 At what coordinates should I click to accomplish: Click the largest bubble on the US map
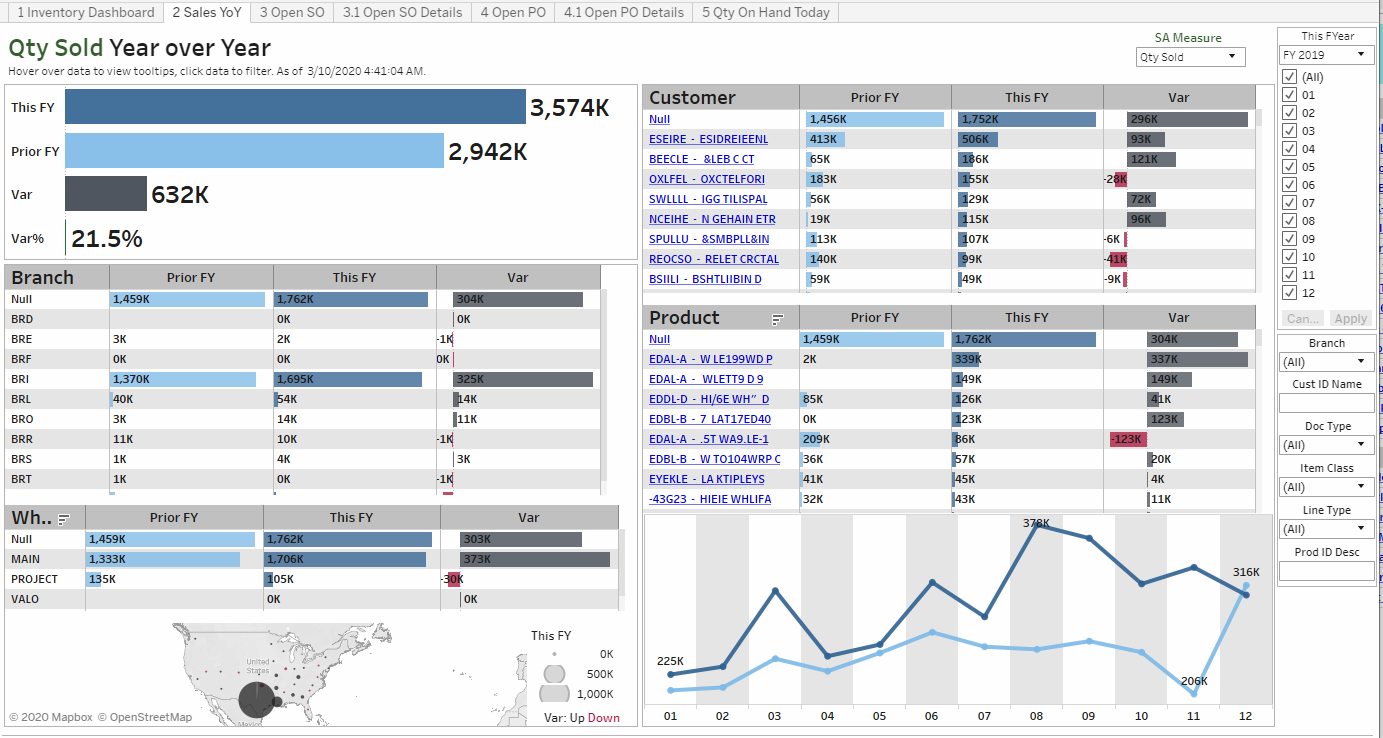(x=255, y=699)
